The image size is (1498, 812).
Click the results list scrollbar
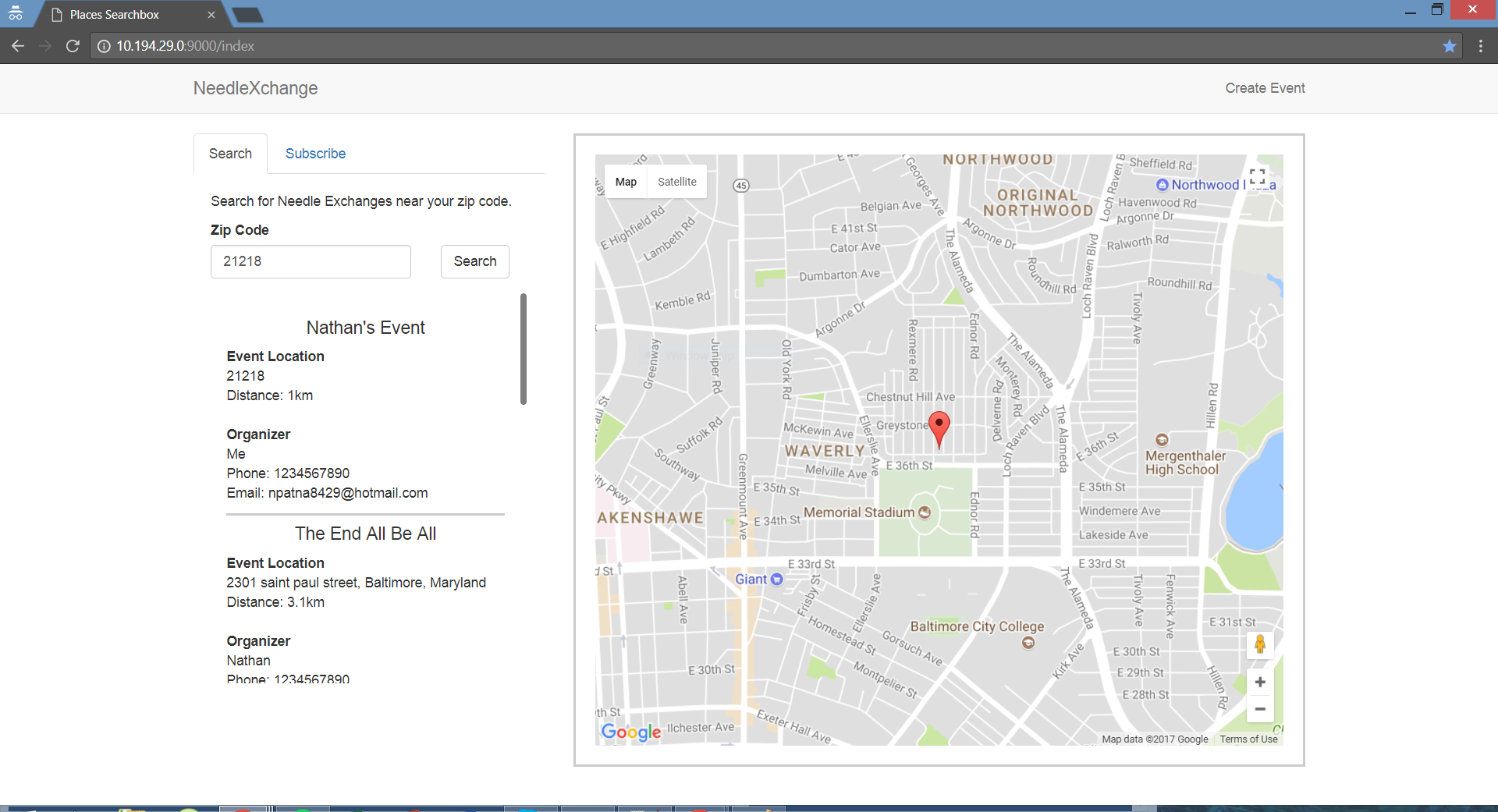pos(524,349)
